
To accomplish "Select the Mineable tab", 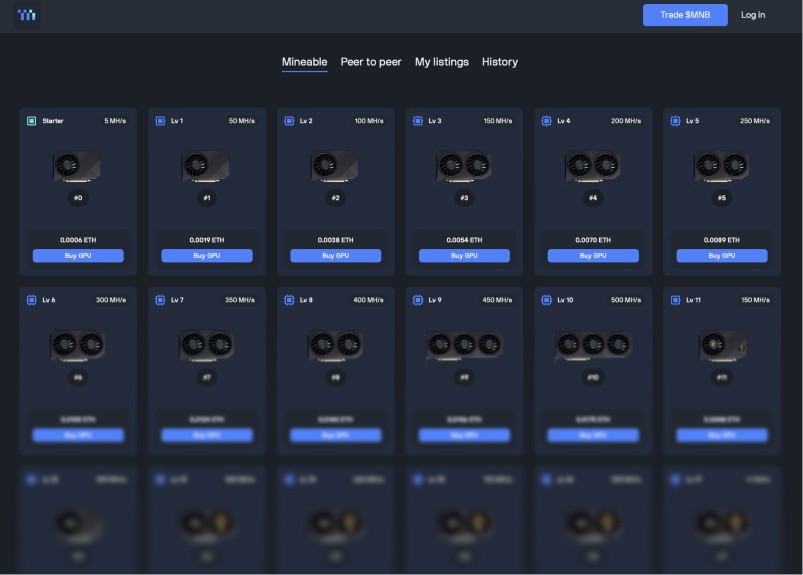I will (304, 62).
